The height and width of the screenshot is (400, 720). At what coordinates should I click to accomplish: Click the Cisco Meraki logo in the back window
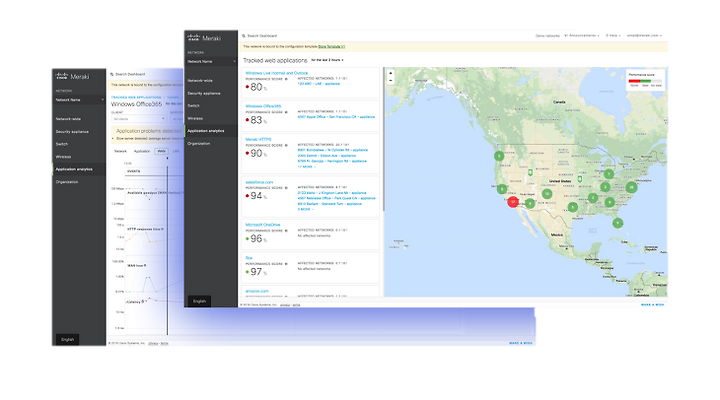72,76
